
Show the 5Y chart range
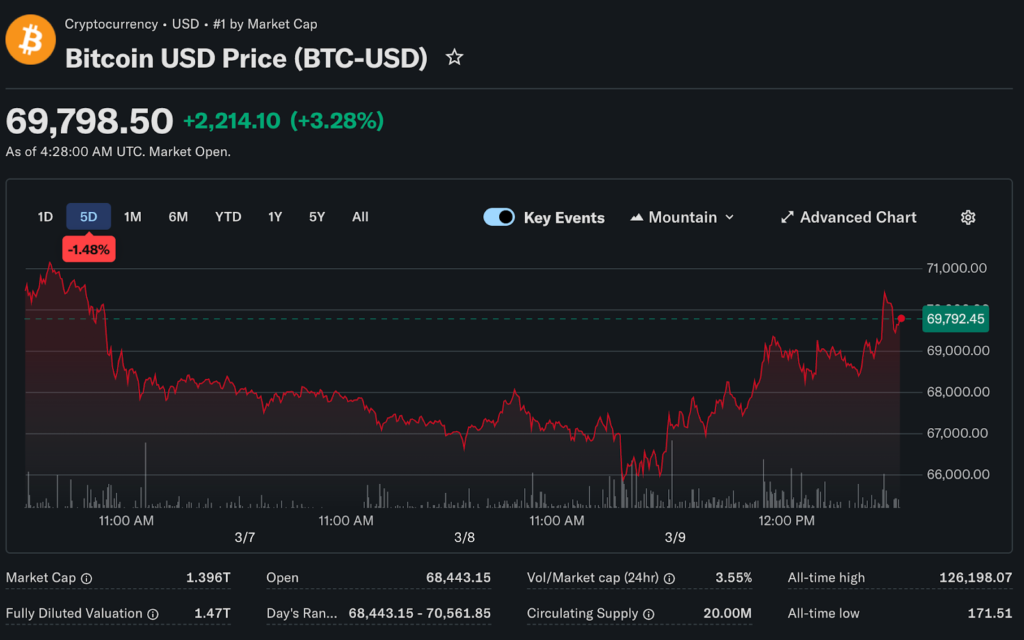coord(317,217)
